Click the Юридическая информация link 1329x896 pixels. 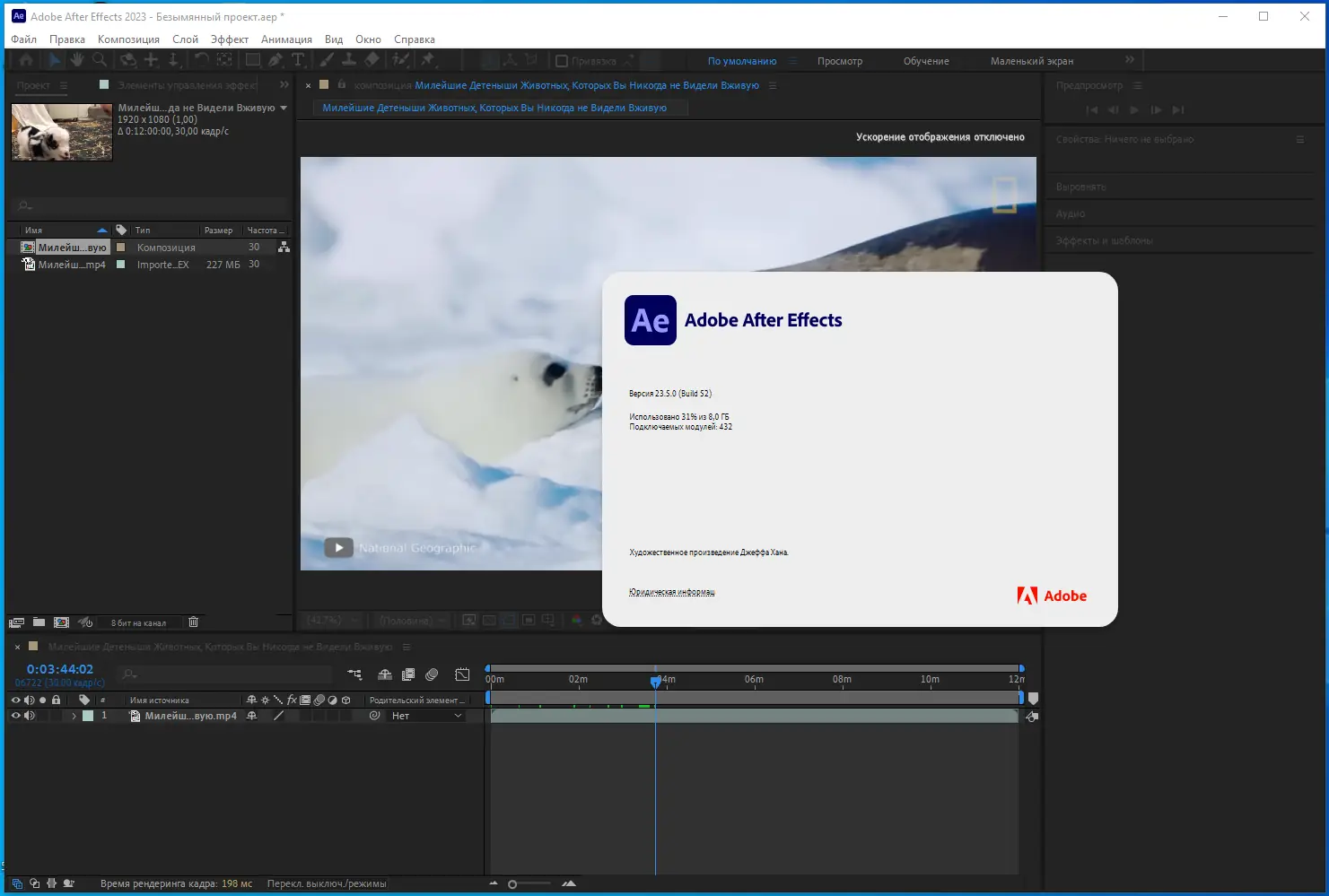tap(671, 592)
